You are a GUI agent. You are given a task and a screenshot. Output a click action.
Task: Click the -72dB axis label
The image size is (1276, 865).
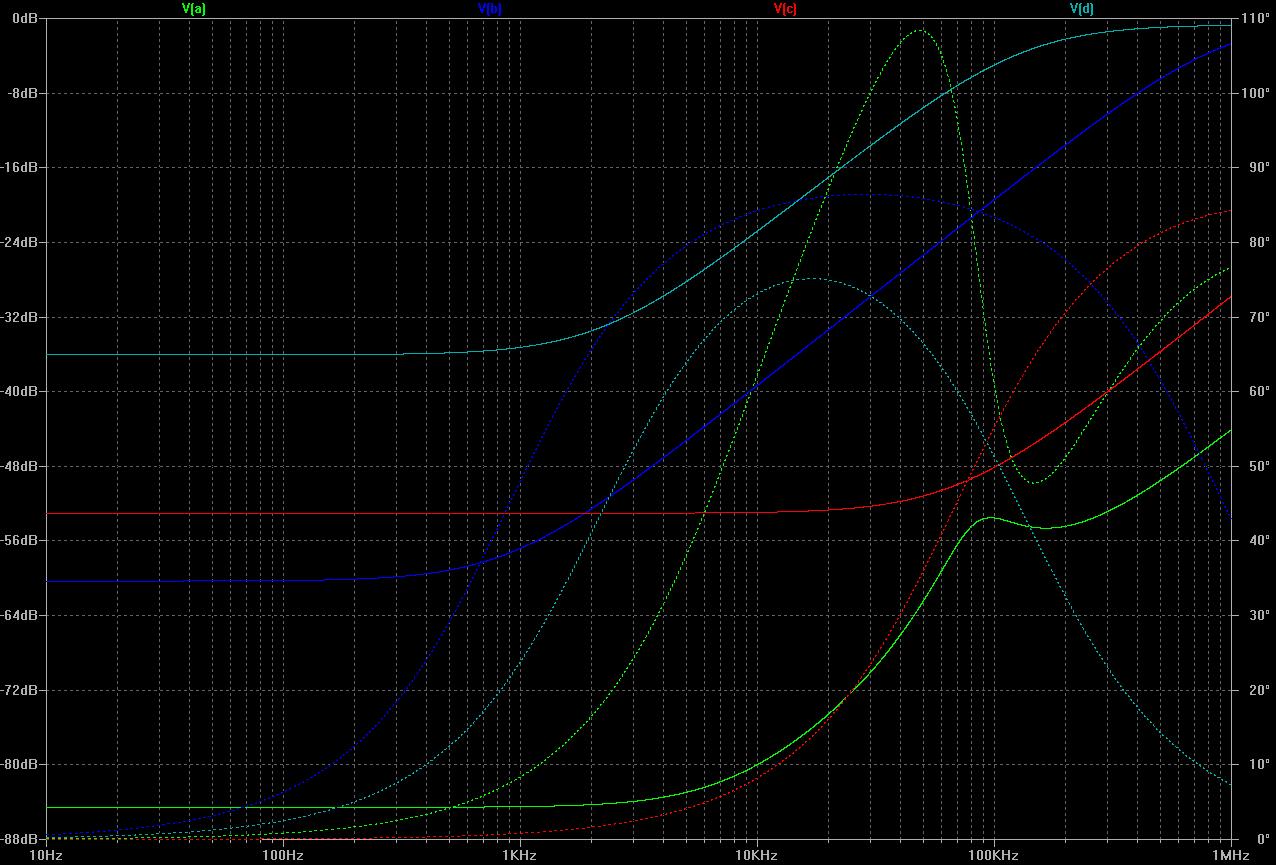click(20, 690)
